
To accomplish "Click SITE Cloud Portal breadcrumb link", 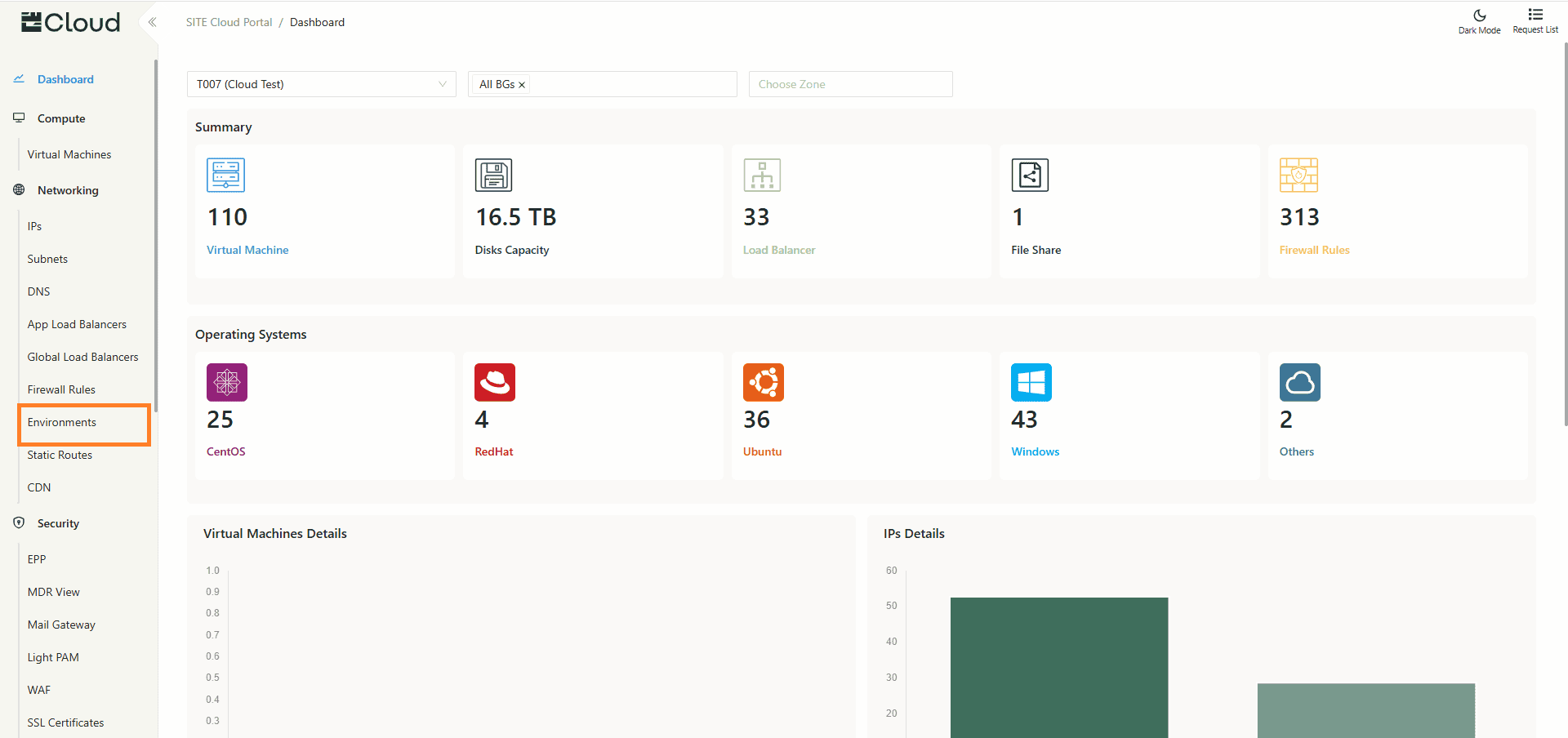I will [x=229, y=22].
